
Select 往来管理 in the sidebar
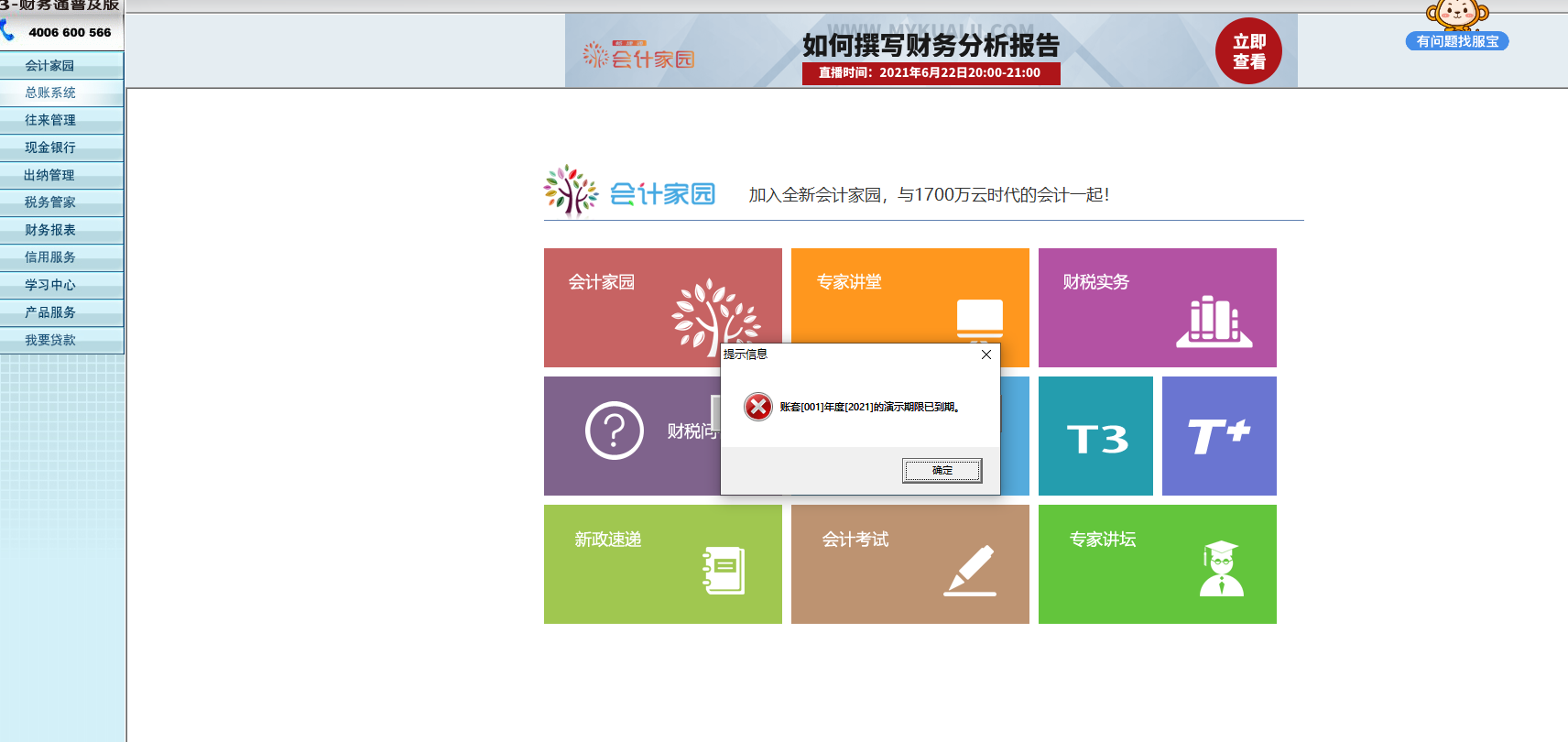point(61,121)
